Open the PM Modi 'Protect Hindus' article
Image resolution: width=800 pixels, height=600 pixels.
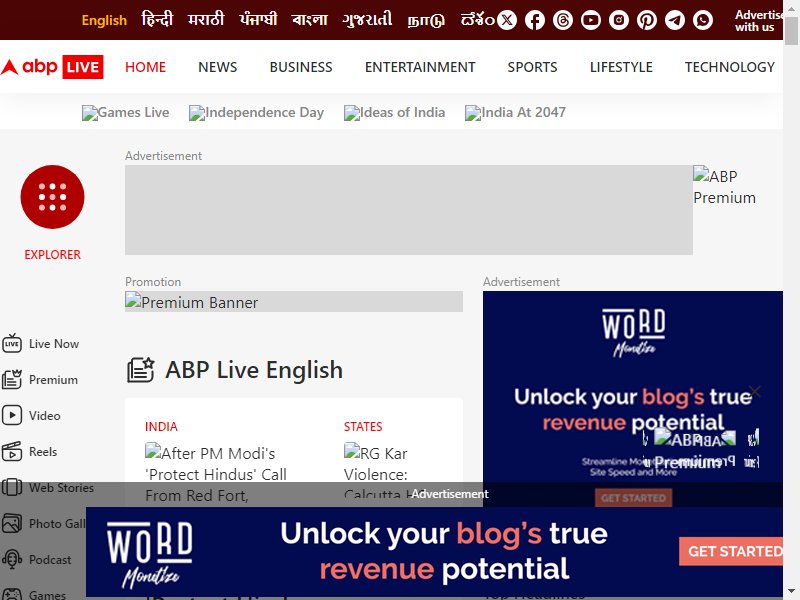[216, 474]
